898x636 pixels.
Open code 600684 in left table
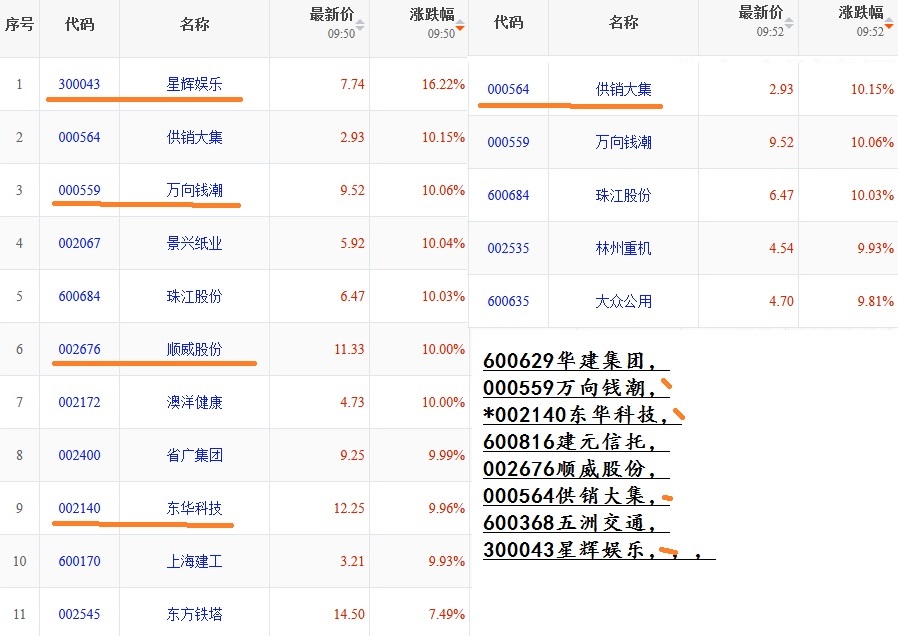pos(79,297)
